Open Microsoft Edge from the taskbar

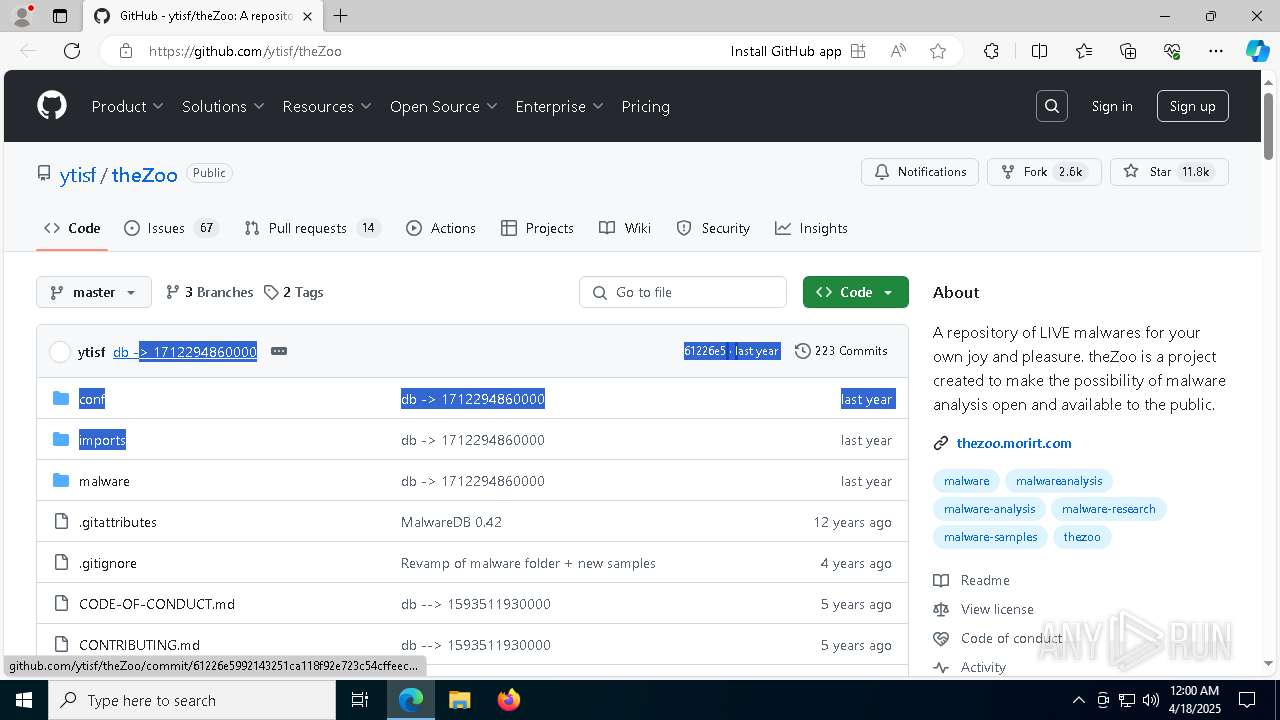point(411,700)
